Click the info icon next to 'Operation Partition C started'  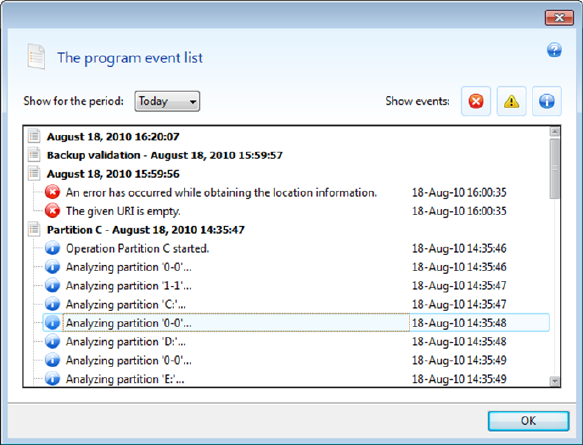tap(52, 248)
